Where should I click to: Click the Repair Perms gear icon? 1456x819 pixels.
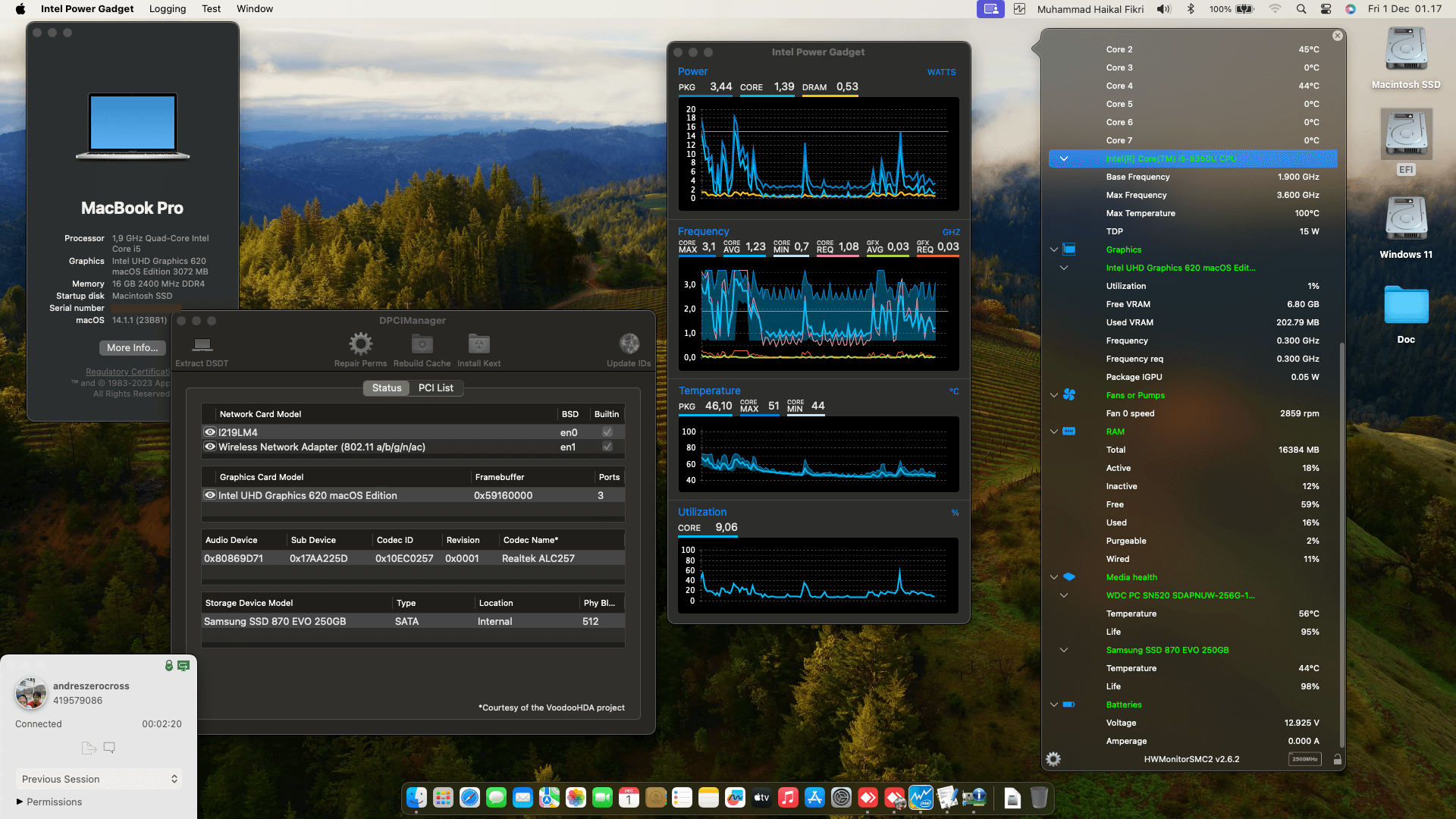tap(360, 344)
